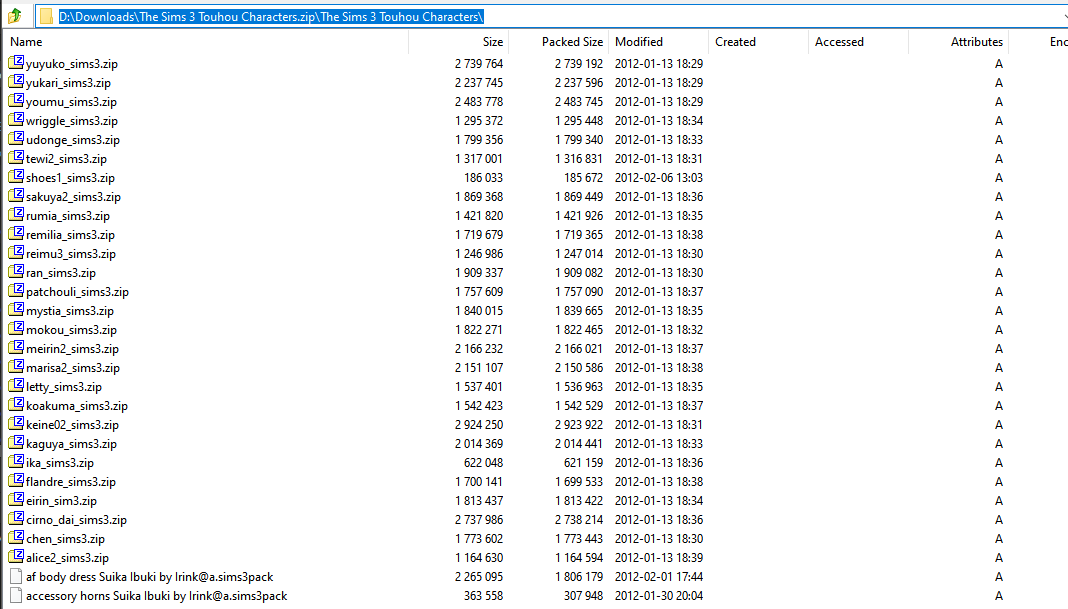
Task: Click the Packed Size column header
Action: tap(572, 42)
